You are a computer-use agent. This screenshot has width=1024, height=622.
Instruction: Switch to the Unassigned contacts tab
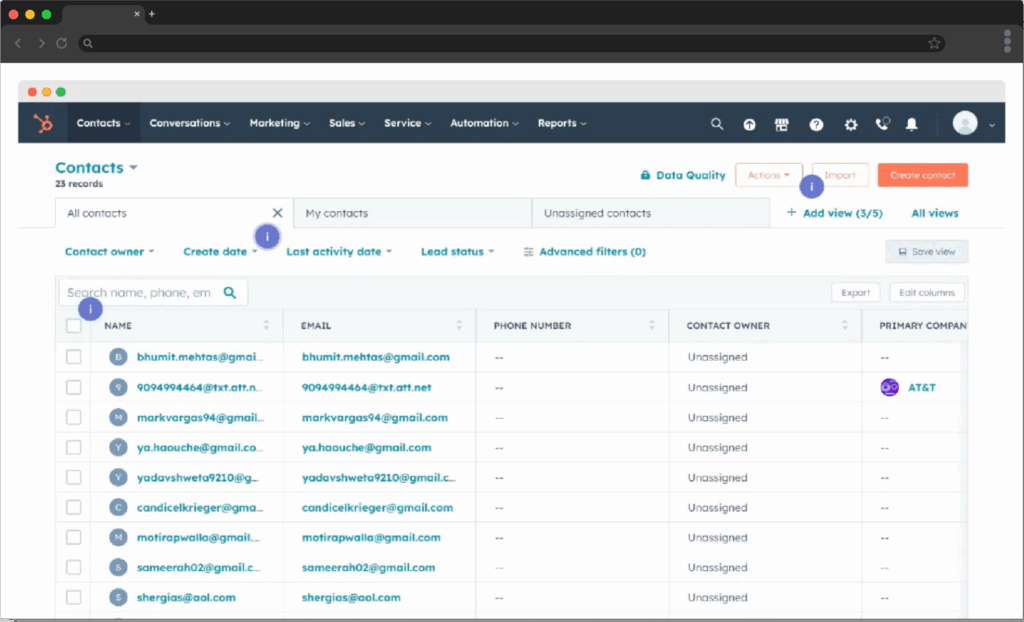[x=651, y=213]
